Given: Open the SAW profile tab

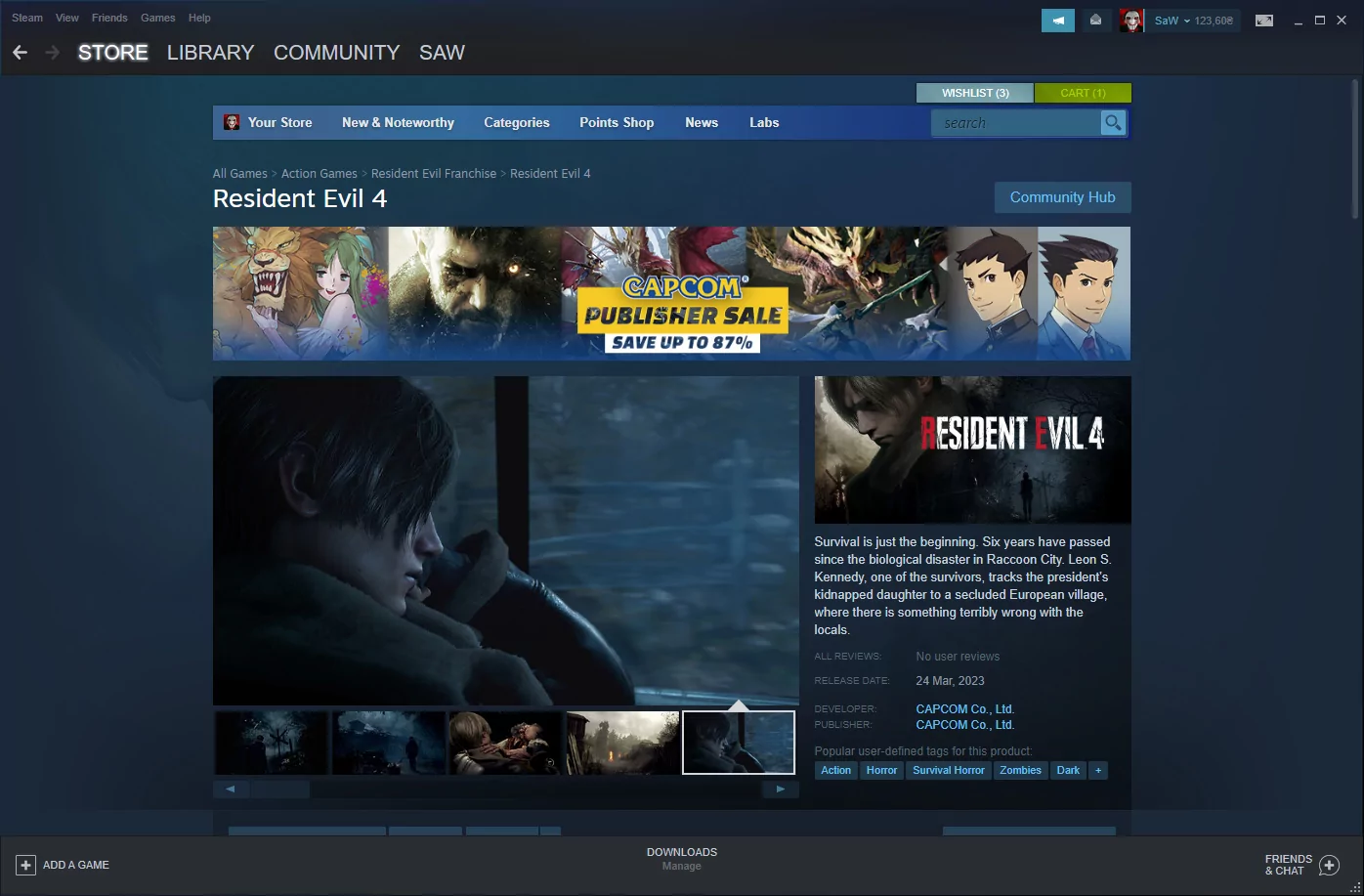Looking at the screenshot, I should (x=442, y=53).
